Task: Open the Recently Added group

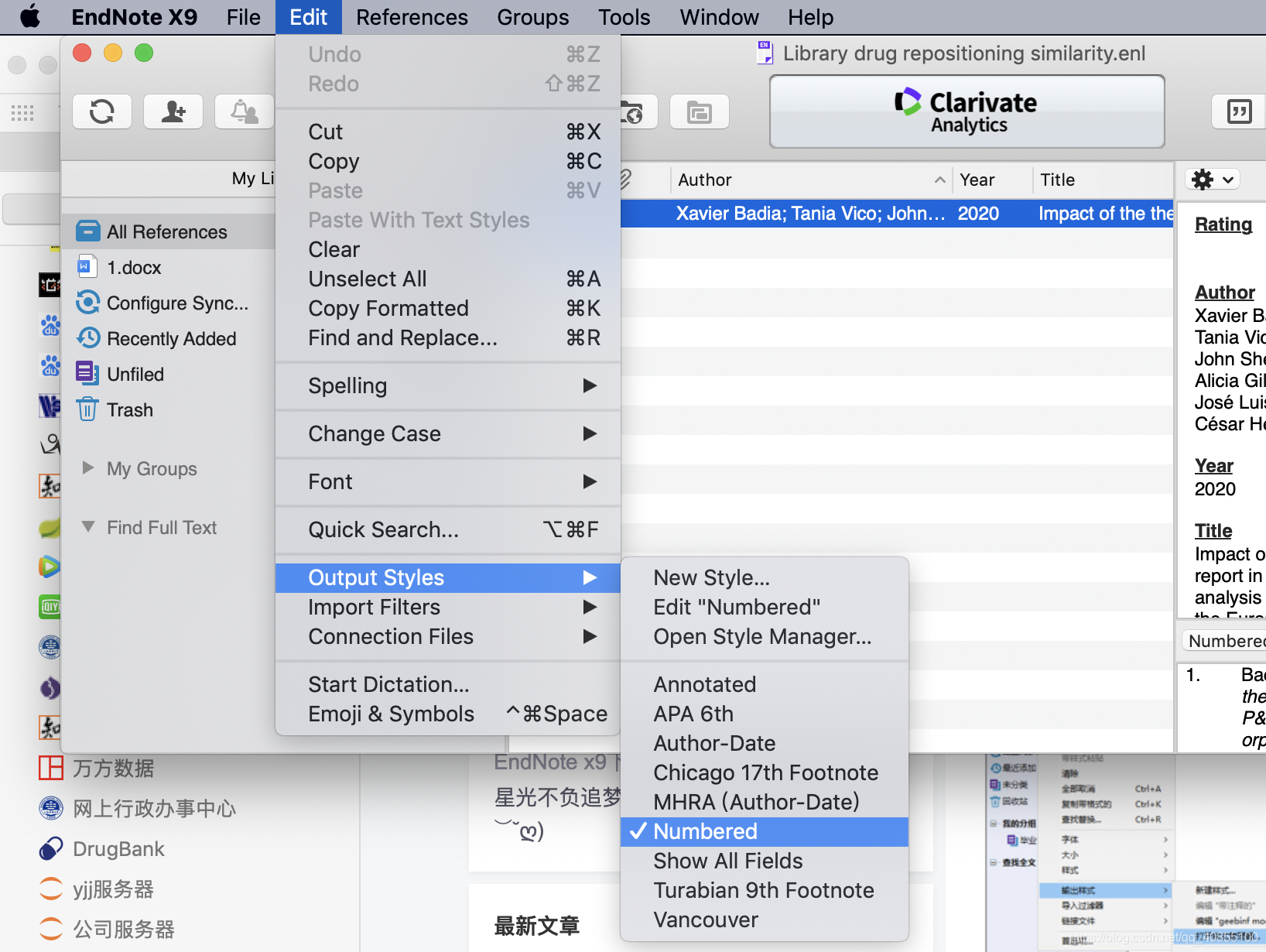Action: tap(171, 338)
